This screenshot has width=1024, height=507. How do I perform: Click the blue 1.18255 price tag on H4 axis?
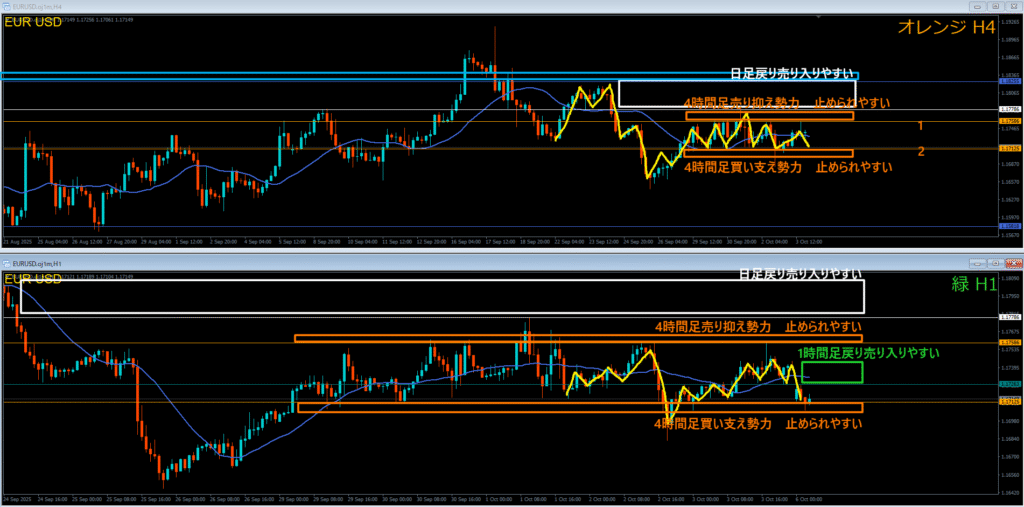point(1010,82)
